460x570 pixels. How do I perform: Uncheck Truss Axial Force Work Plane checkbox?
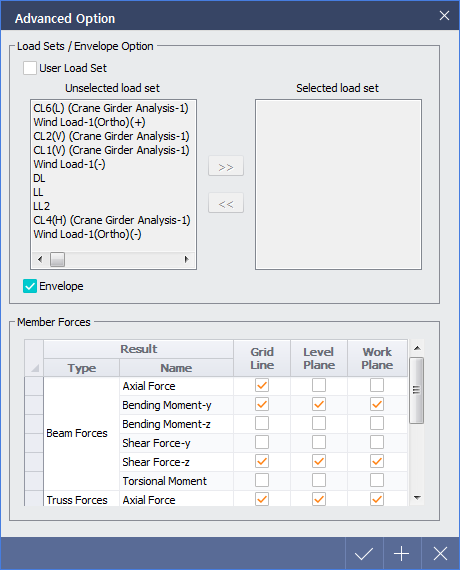pos(377,499)
